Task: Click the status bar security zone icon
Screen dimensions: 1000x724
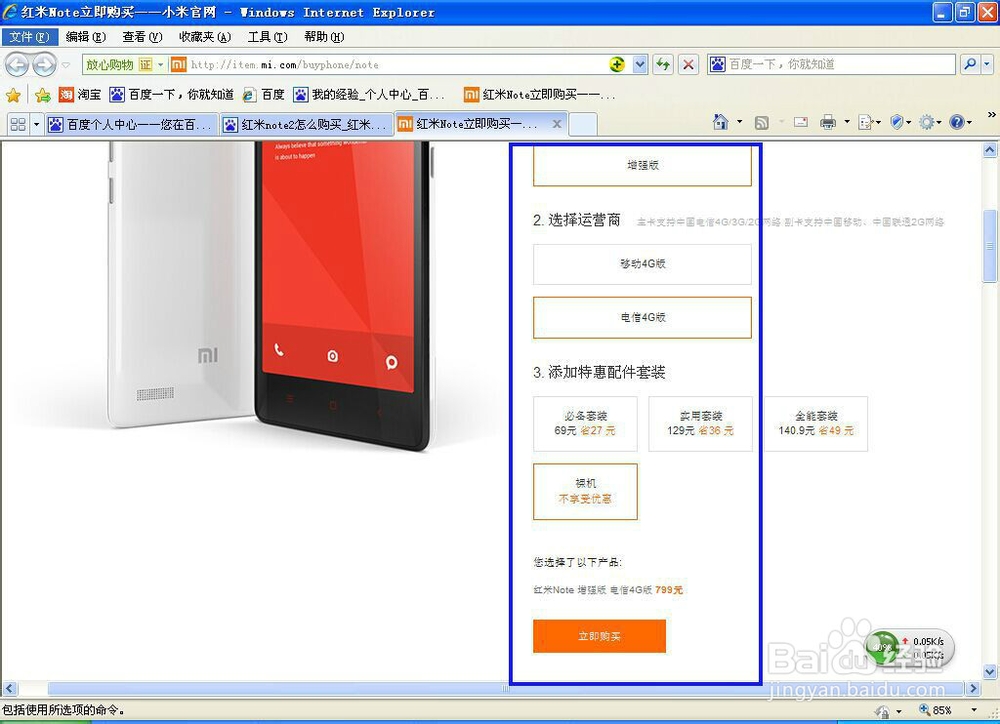Action: pos(883,711)
